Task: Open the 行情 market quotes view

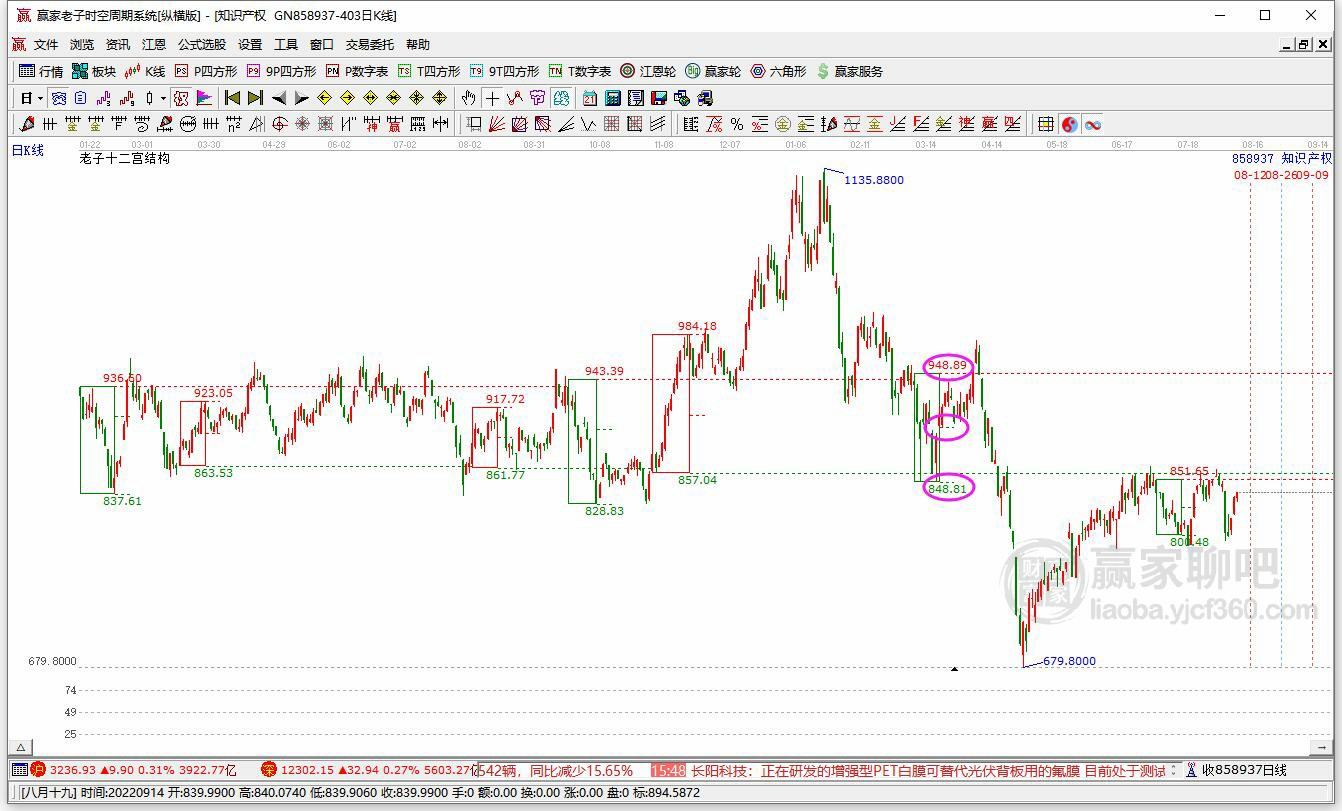Action: point(41,71)
